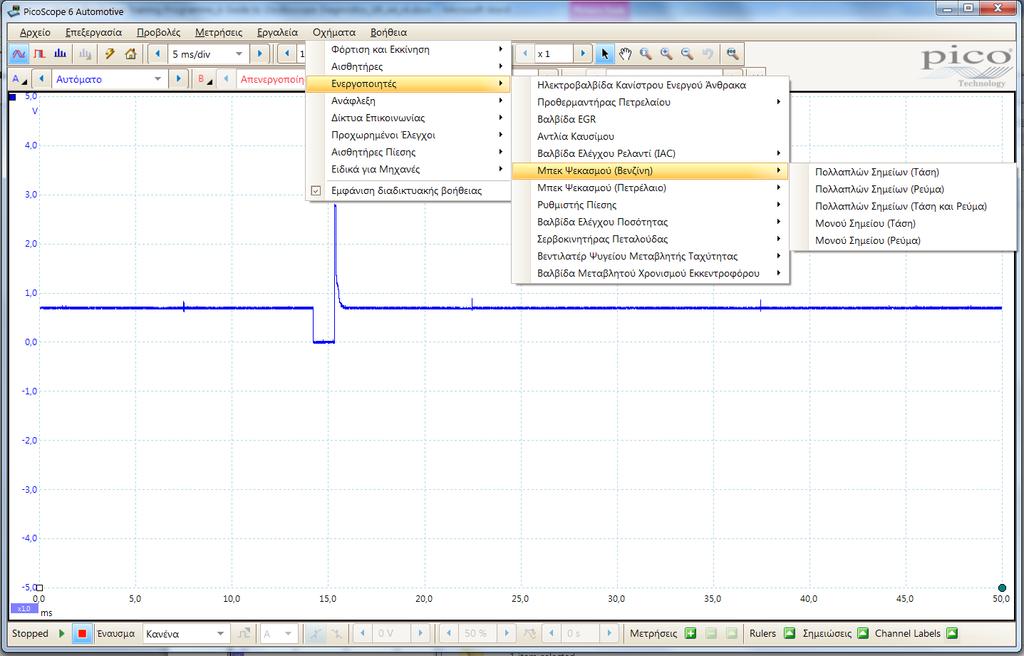The image size is (1024, 656).
Task: Click the Σημειώσεις notes icon
Action: (863, 633)
